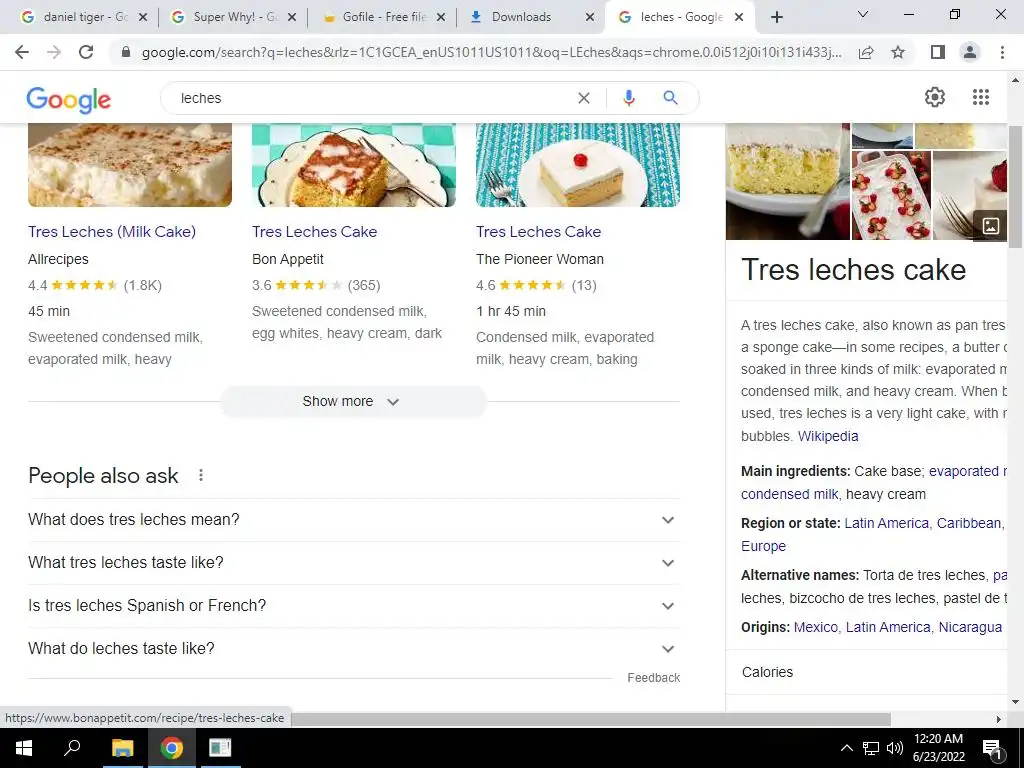
Task: Reload the current page
Action: (86, 52)
